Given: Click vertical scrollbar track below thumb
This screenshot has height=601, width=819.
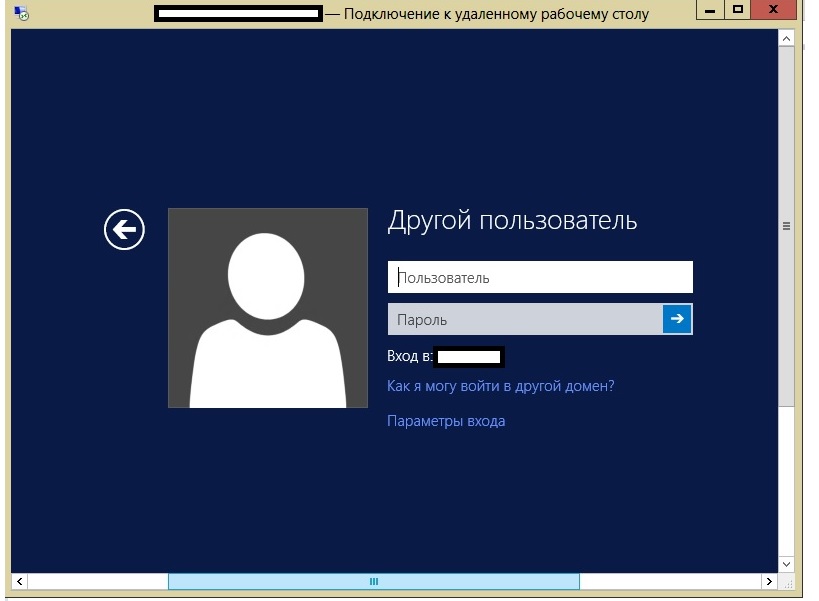Looking at the screenshot, I should tap(786, 480).
